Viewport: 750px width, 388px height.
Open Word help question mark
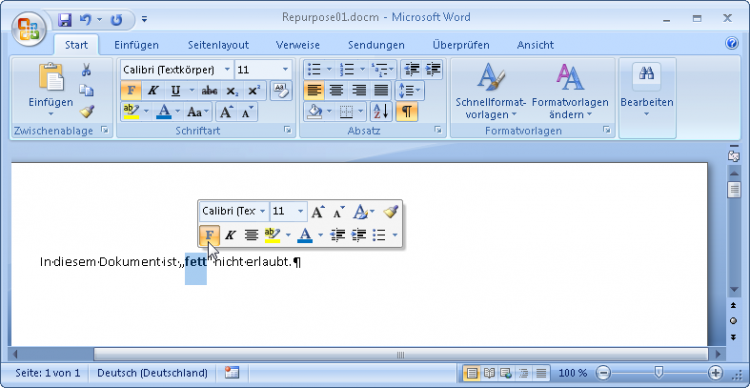tap(732, 44)
